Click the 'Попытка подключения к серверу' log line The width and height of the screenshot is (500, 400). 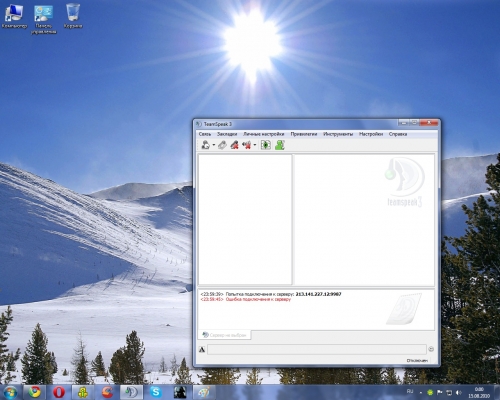pyautogui.click(x=260, y=294)
